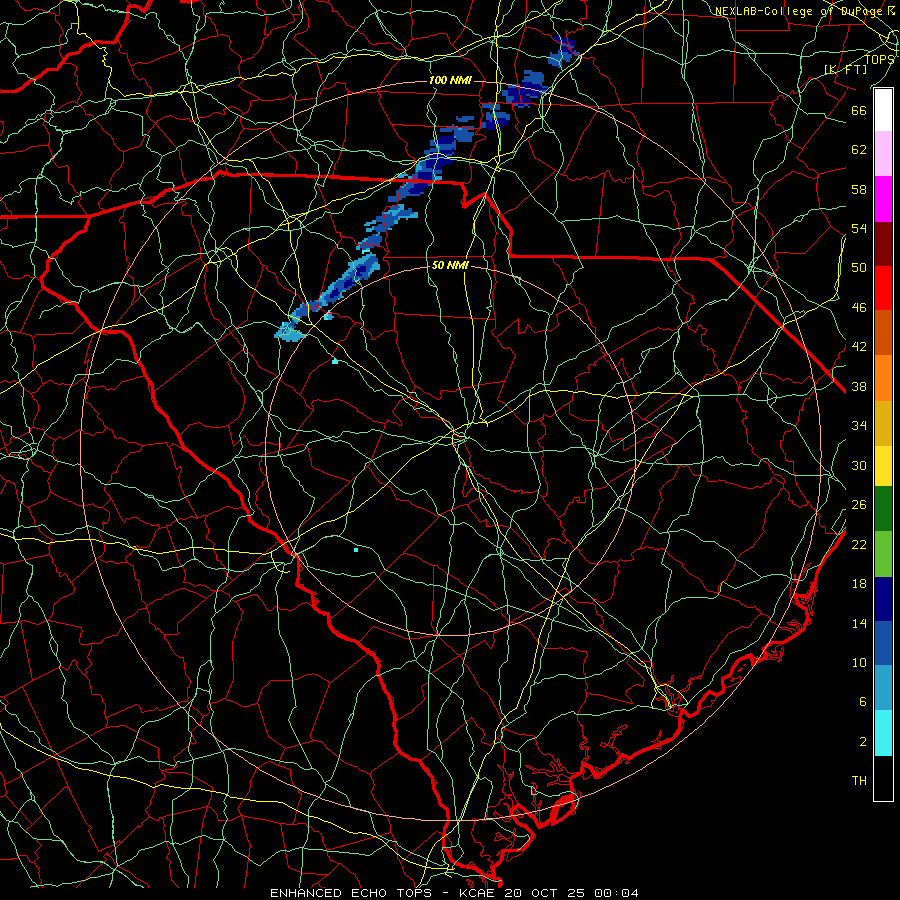Click the "2" legend value
900x900 pixels.
point(863,742)
